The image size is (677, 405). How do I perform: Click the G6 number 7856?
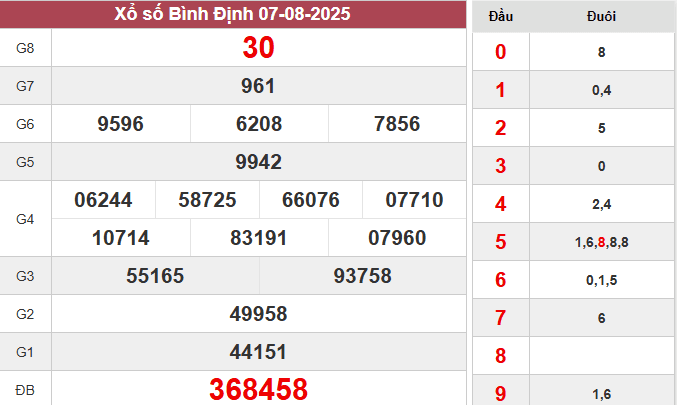[397, 124]
